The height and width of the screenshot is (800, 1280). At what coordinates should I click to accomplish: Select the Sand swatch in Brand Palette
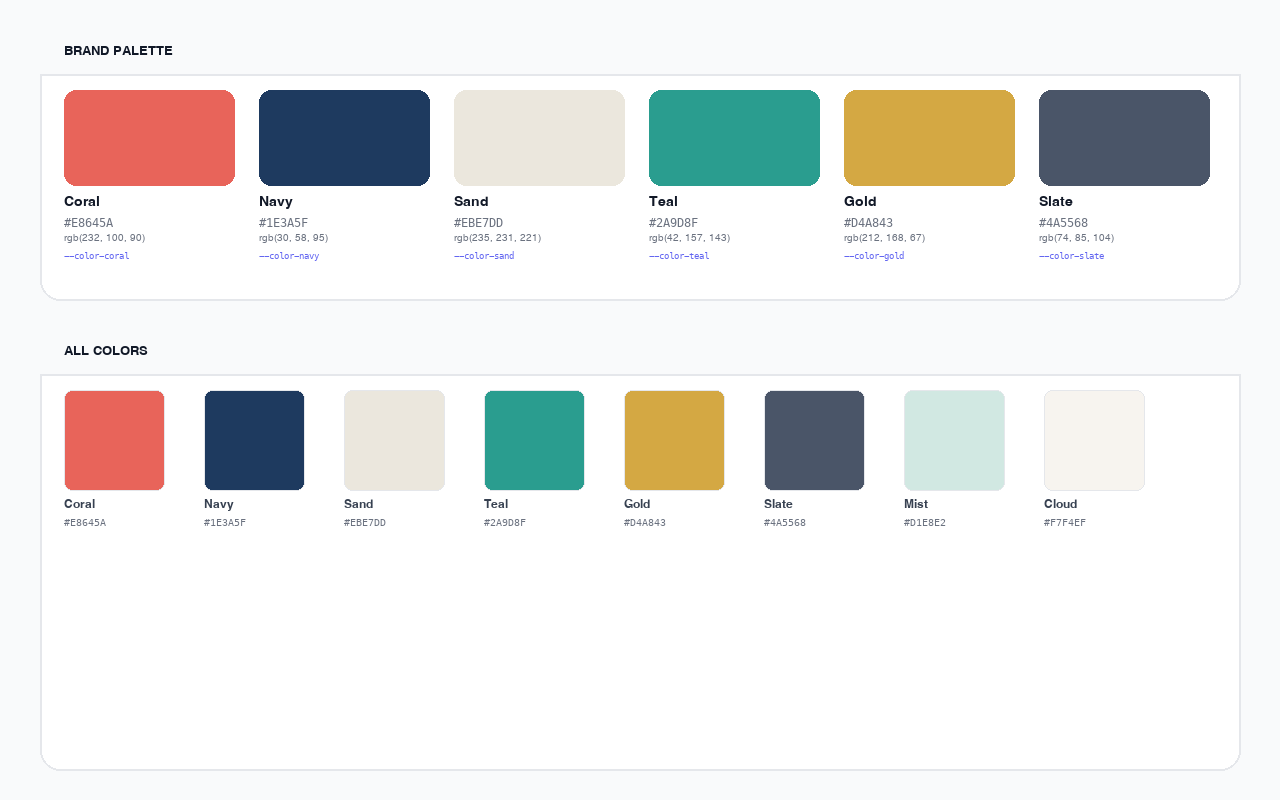539,137
